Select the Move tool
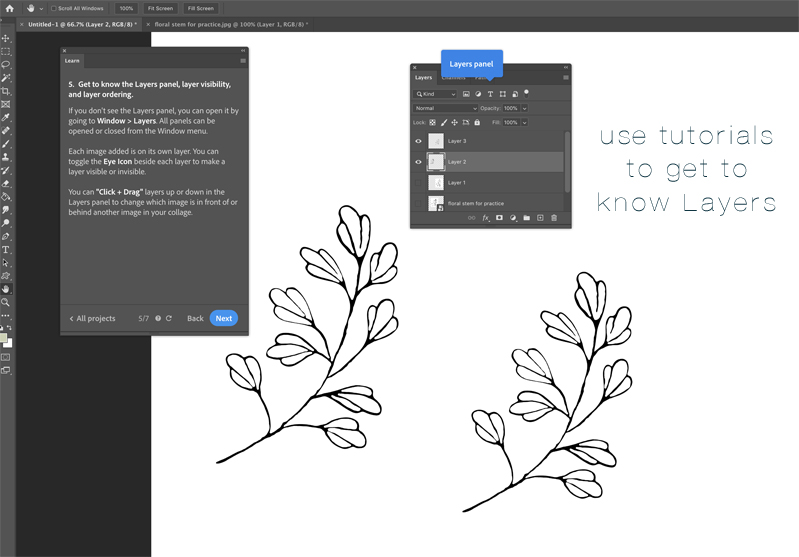The height and width of the screenshot is (557, 799). tap(6, 38)
